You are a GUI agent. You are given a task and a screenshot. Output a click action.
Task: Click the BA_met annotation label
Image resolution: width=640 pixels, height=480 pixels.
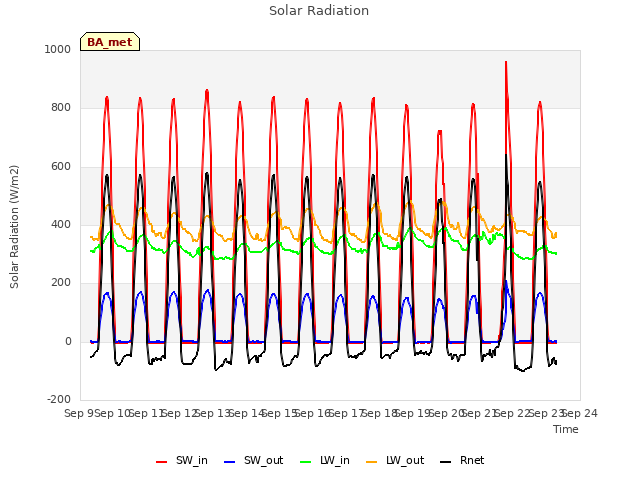[x=110, y=42]
